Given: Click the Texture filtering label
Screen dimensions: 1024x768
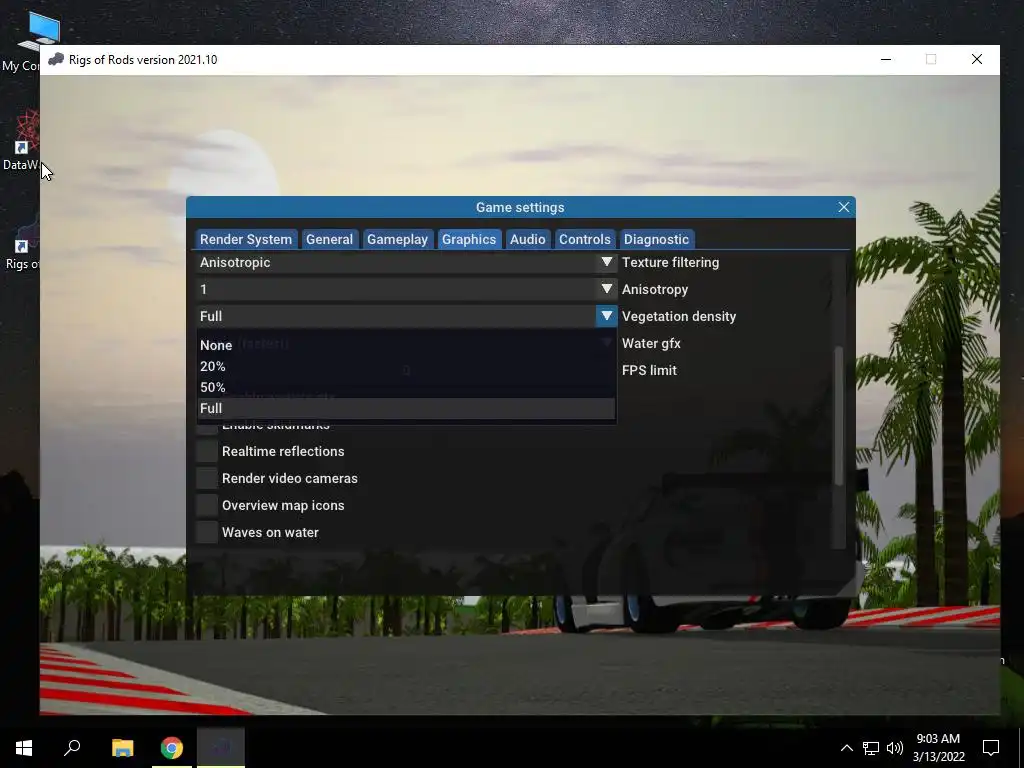Looking at the screenshot, I should point(670,262).
